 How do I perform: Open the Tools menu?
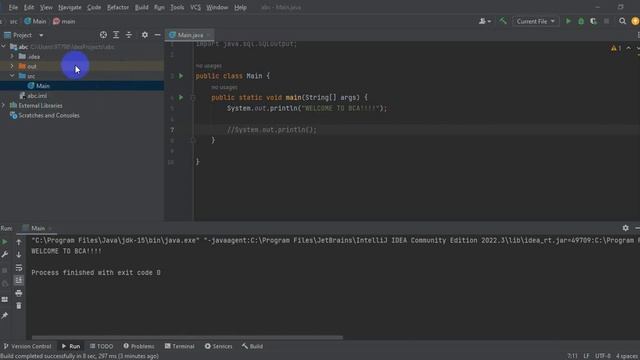pos(177,7)
